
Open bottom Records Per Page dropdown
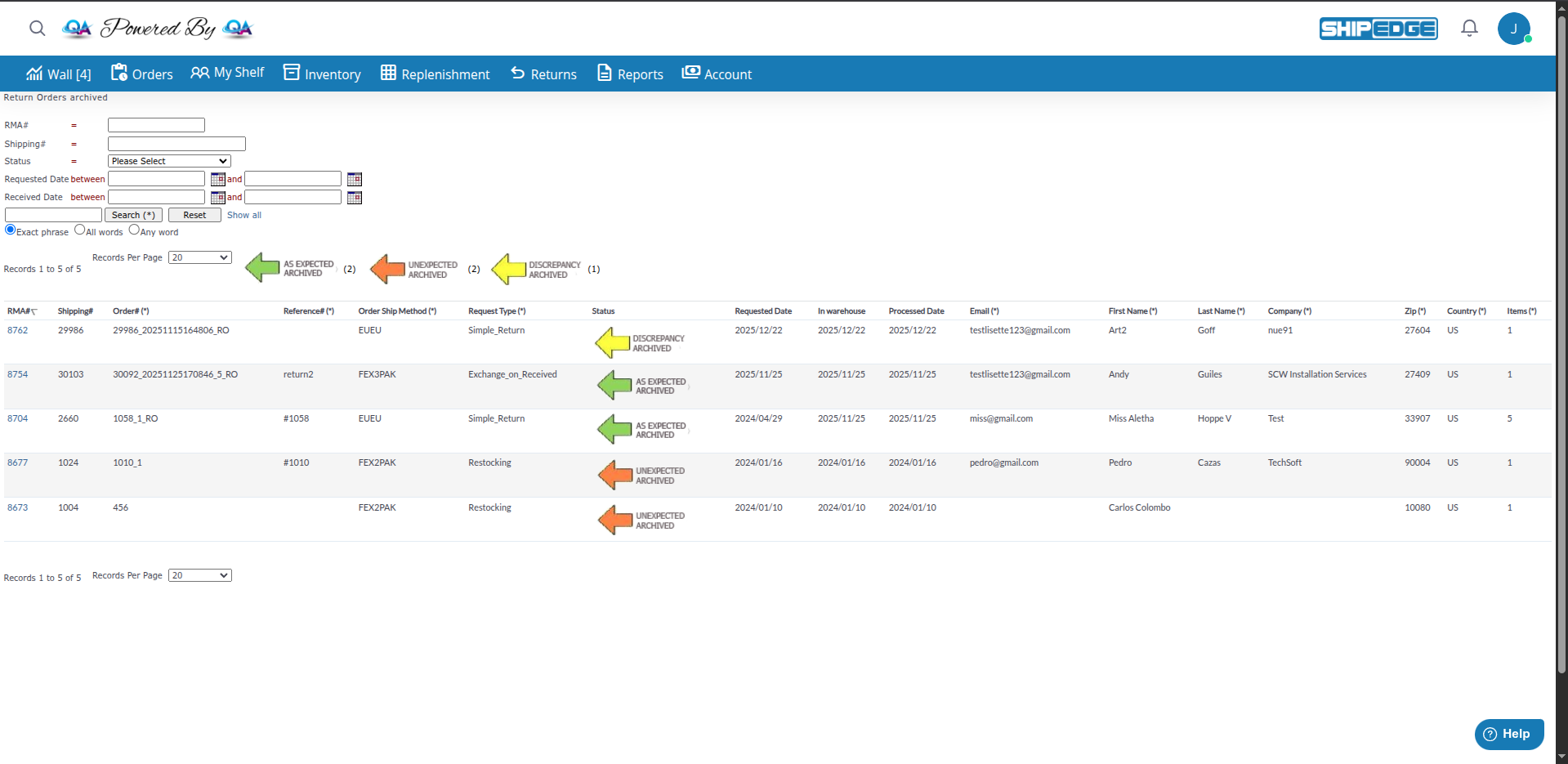[199, 575]
